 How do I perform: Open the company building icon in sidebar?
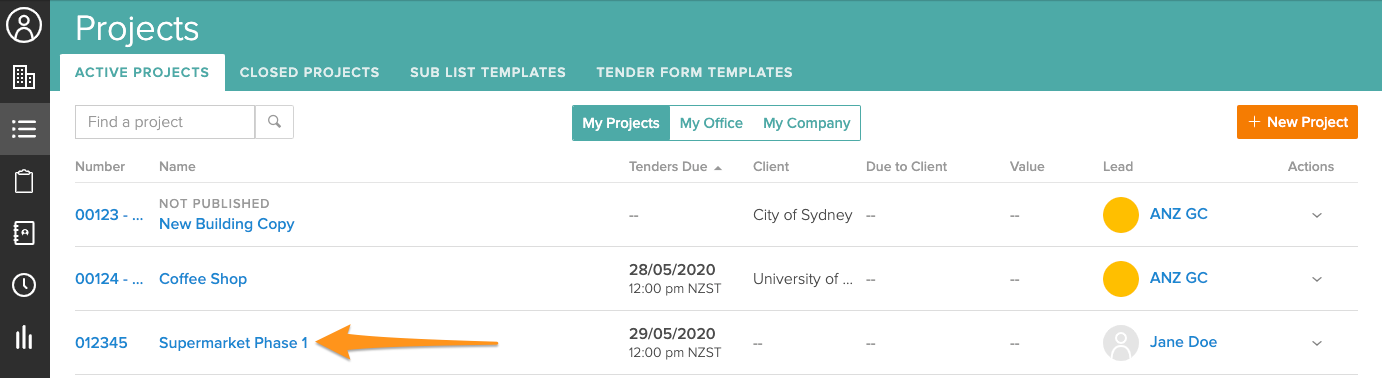[x=24, y=77]
